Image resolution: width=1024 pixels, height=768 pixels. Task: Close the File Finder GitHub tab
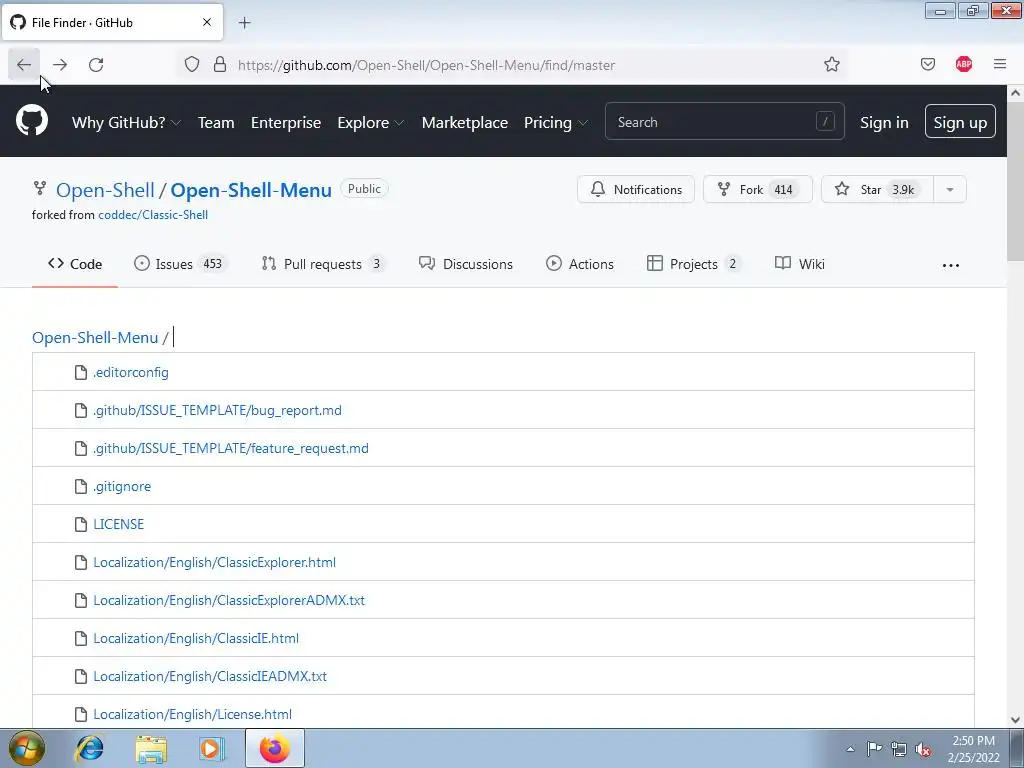[206, 22]
